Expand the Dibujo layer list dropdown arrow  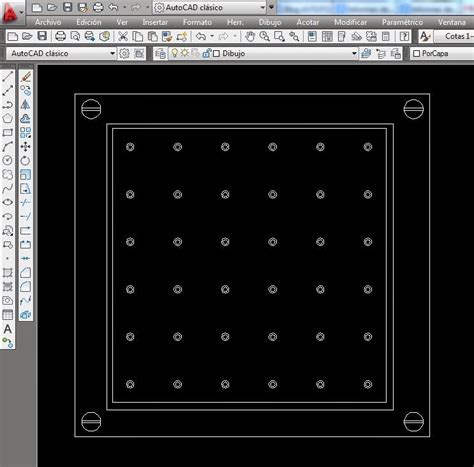[354, 53]
